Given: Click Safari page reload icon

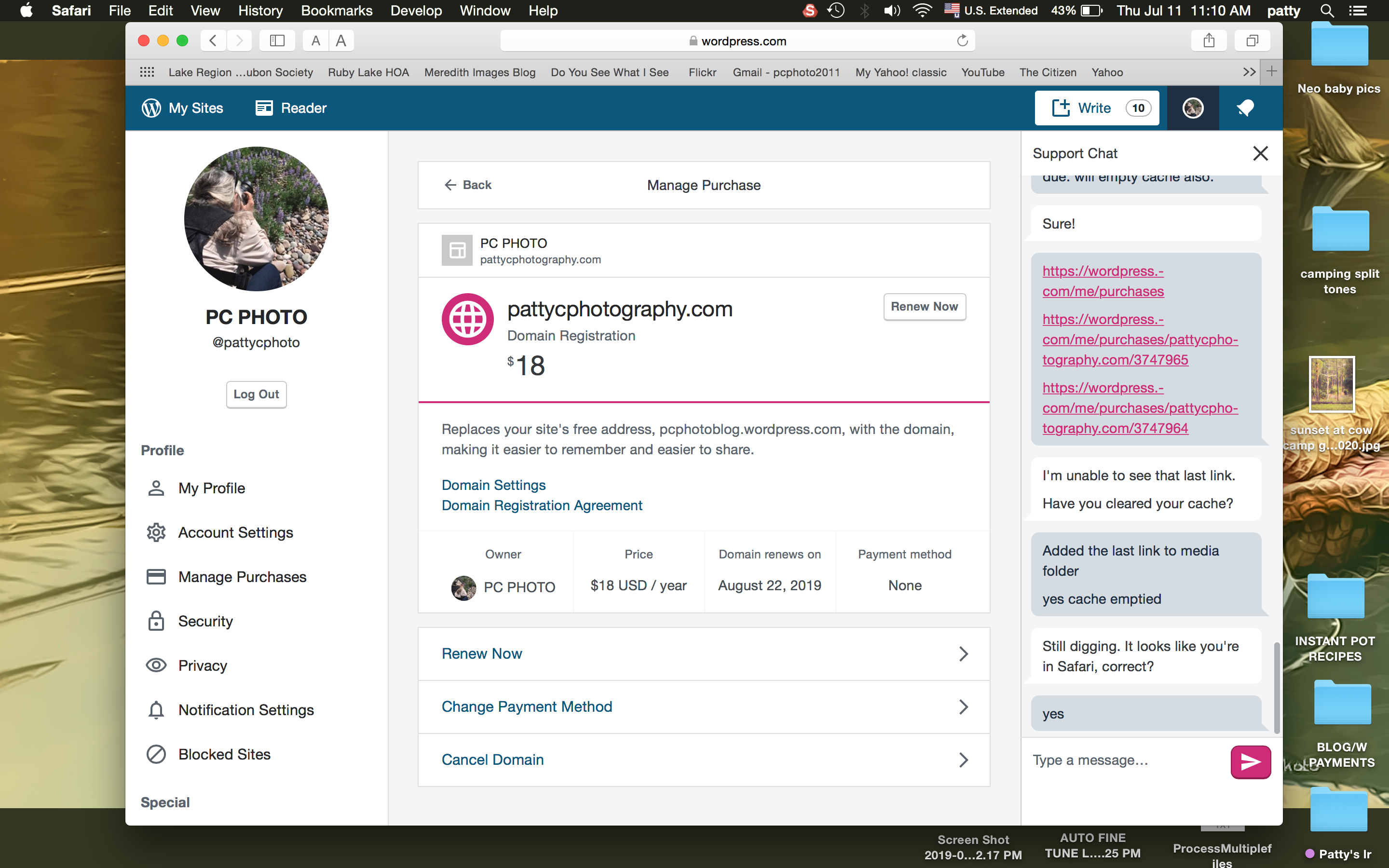Looking at the screenshot, I should coord(962,41).
